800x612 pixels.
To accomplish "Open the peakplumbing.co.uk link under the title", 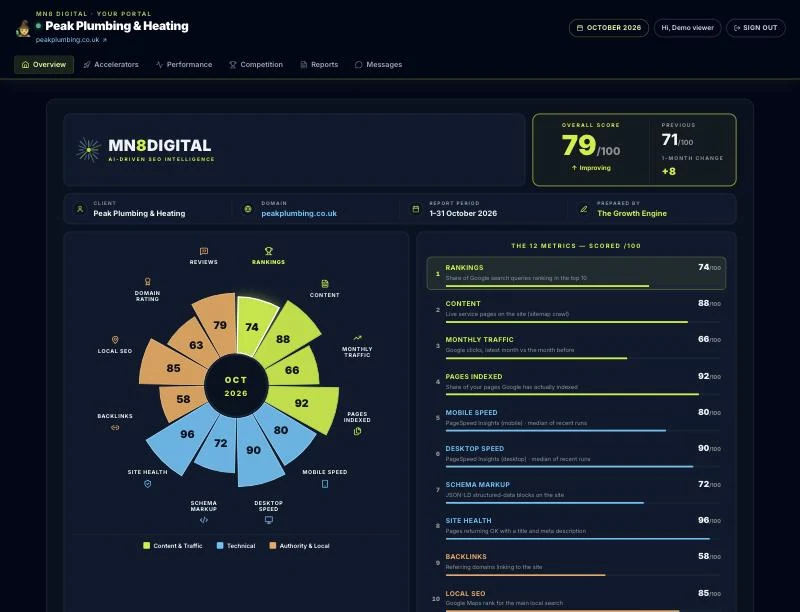I will pyautogui.click(x=71, y=40).
